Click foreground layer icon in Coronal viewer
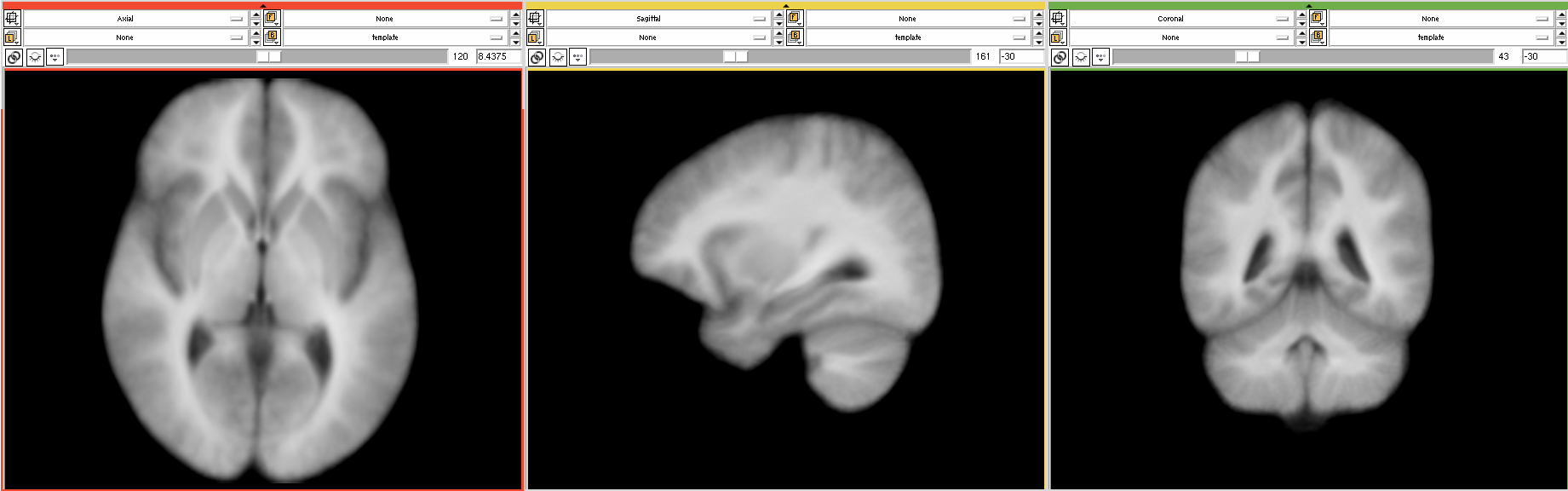The height and width of the screenshot is (491, 1568). pyautogui.click(x=1317, y=18)
